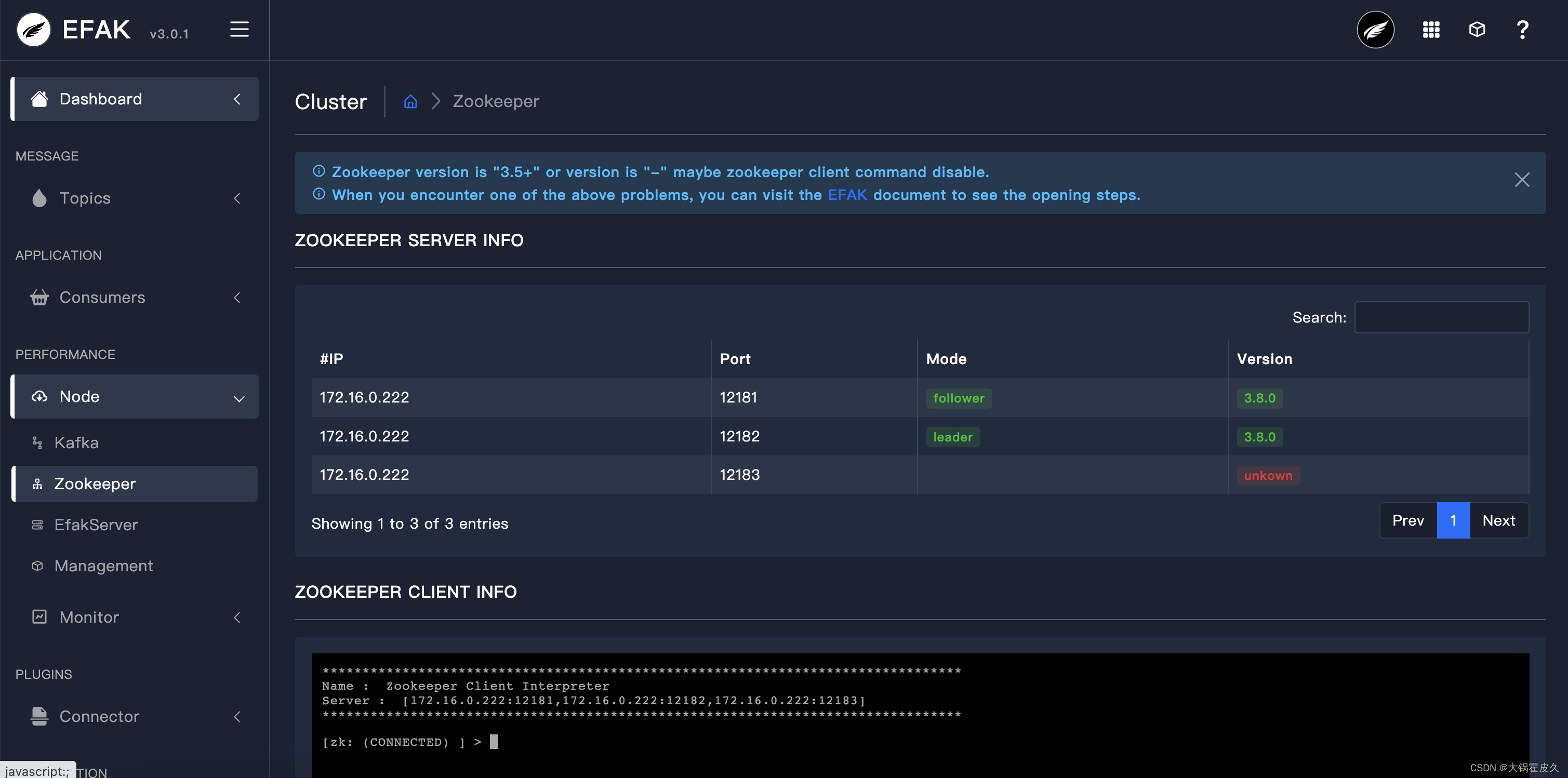This screenshot has height=778, width=1568.
Task: Click the Prev pagination button
Action: (x=1408, y=521)
